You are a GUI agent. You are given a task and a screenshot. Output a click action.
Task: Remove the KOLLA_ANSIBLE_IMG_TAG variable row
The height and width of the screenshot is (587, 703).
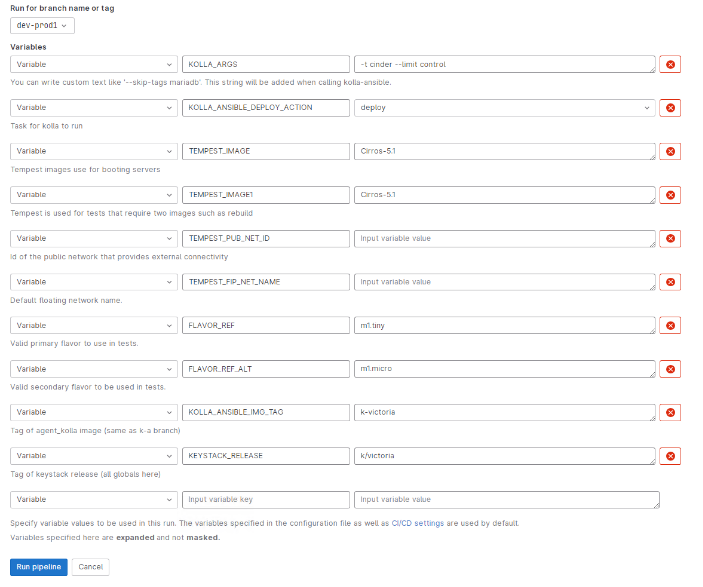point(670,412)
